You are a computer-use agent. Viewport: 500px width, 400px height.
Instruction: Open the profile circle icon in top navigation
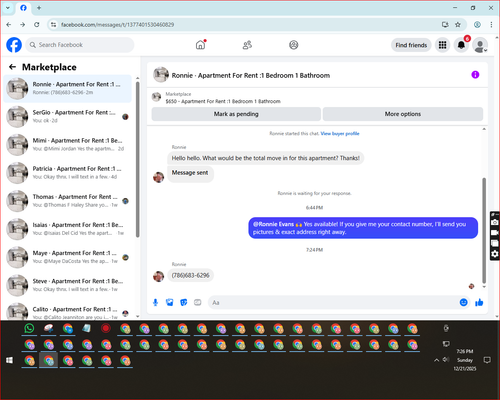(294, 45)
